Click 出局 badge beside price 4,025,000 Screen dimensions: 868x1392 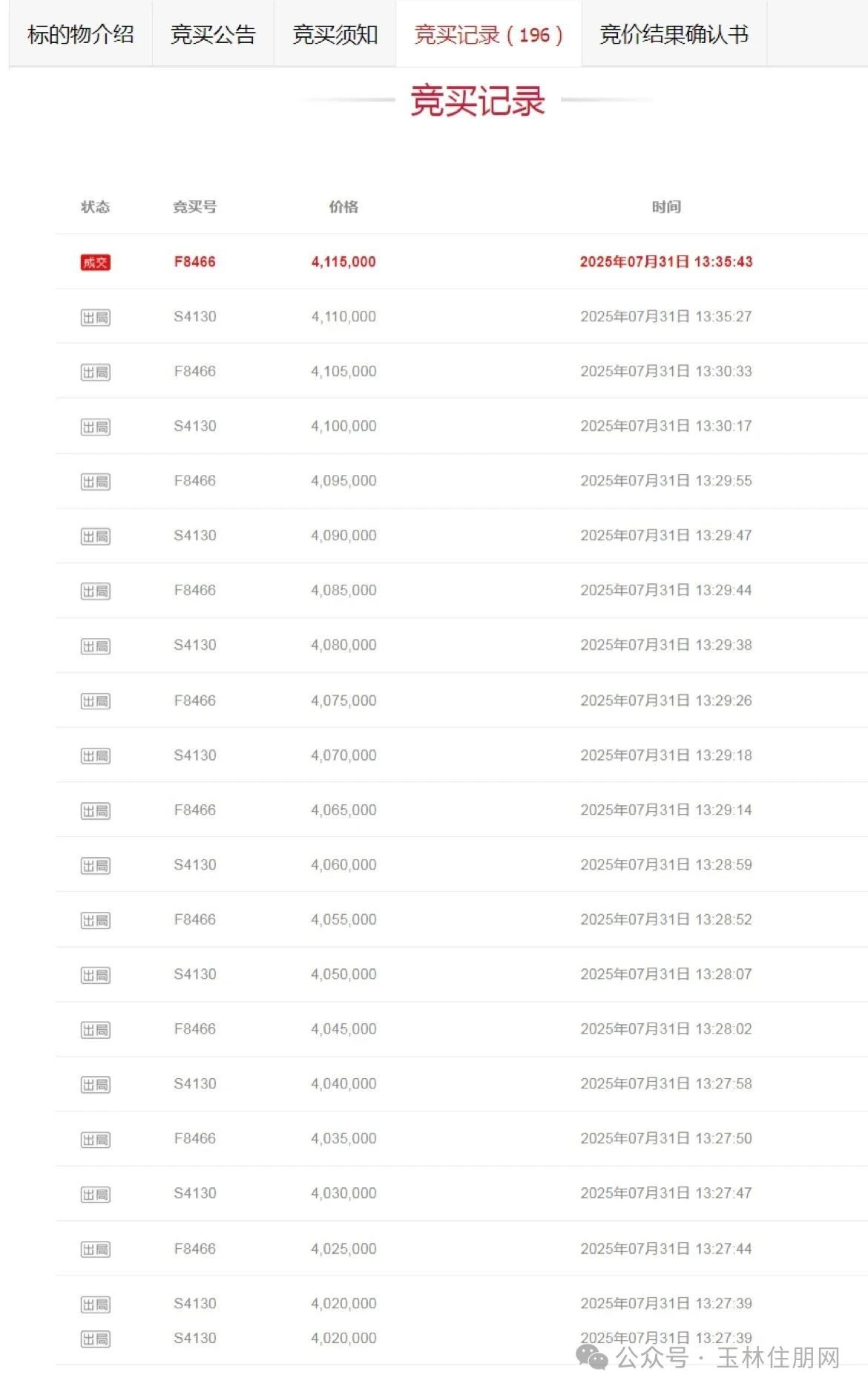coord(95,1250)
